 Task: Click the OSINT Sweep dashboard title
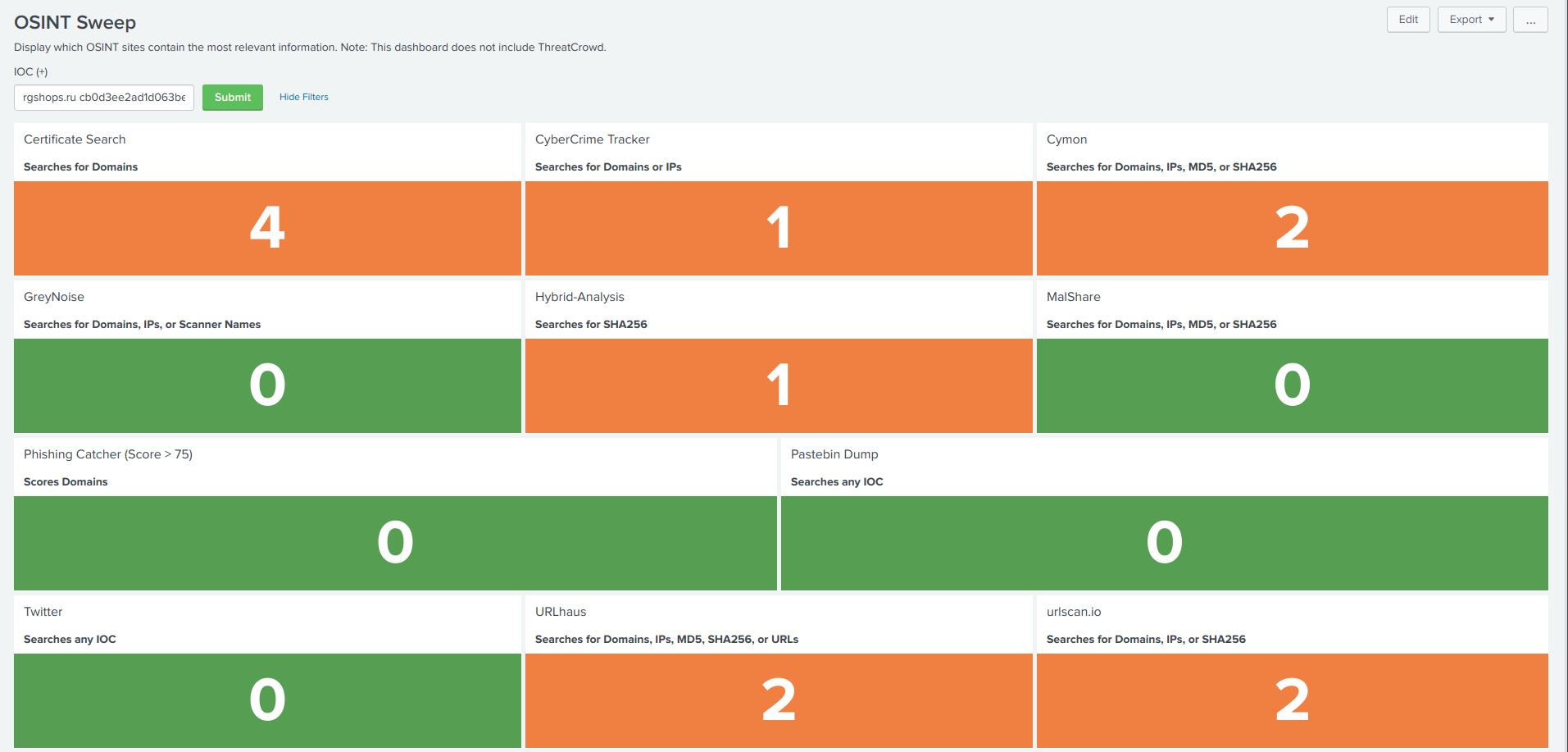(x=74, y=22)
